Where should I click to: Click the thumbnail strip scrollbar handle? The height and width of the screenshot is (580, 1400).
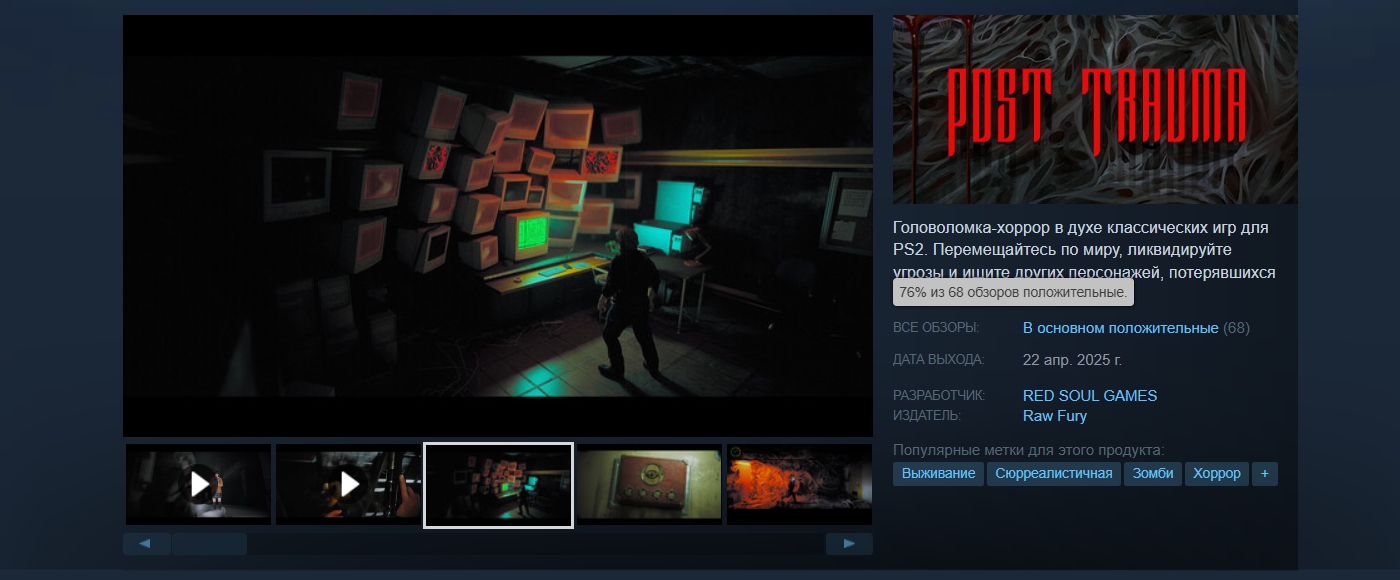209,543
